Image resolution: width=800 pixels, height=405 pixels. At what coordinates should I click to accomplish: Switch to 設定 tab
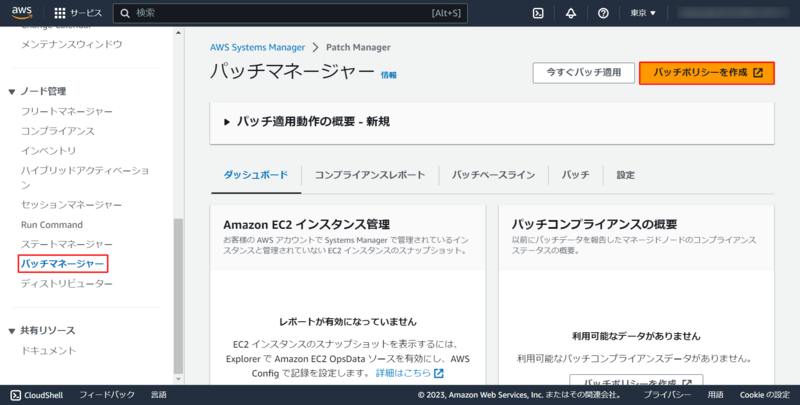tap(626, 175)
